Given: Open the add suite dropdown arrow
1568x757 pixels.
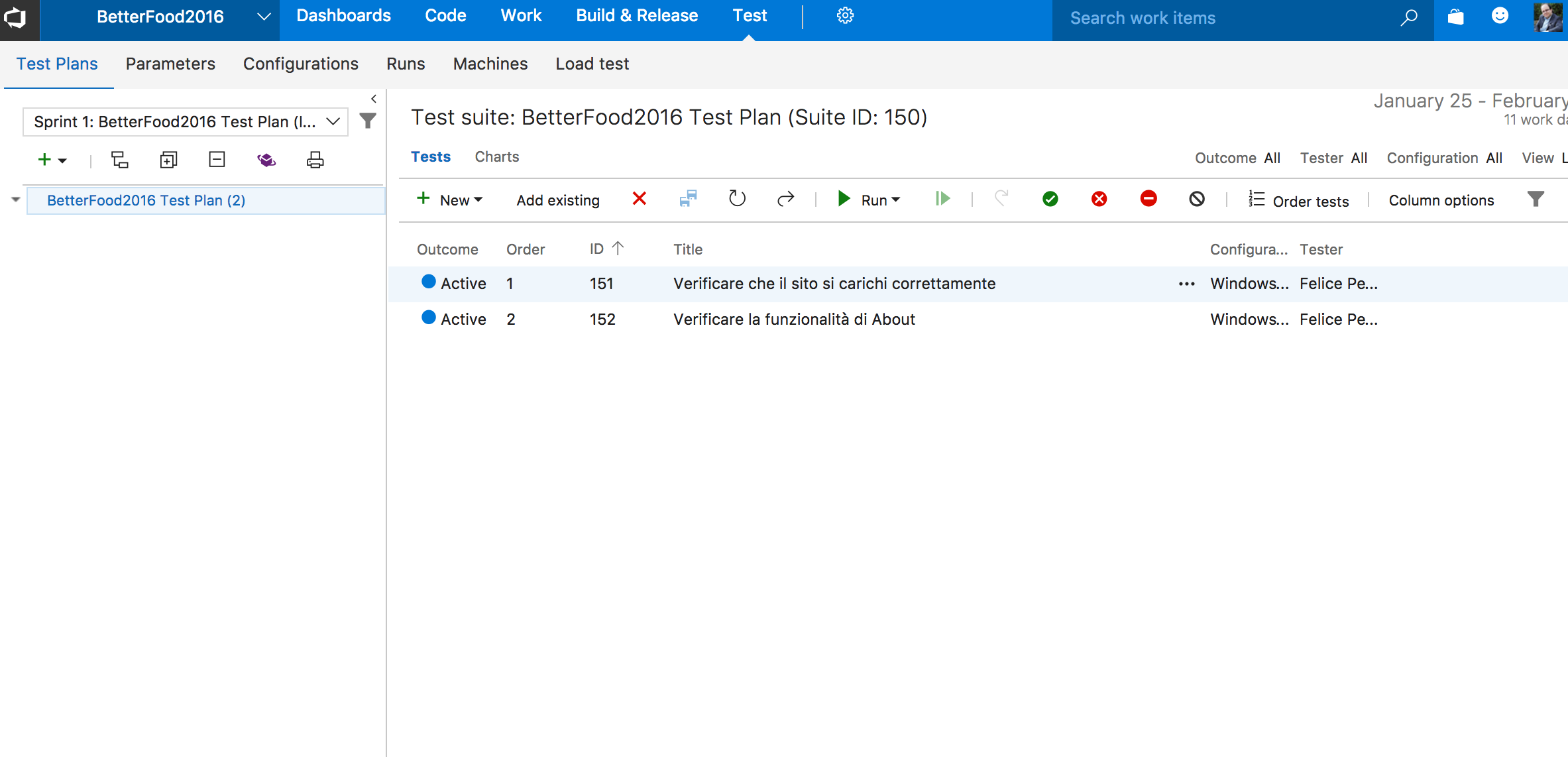Looking at the screenshot, I should 62,160.
